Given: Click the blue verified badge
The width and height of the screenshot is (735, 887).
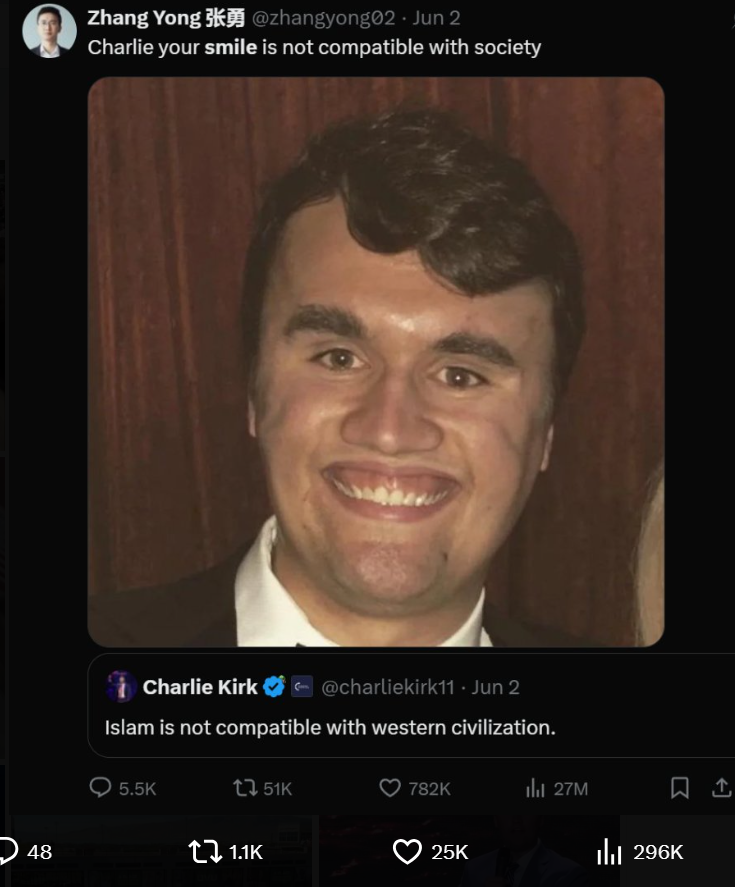Looking at the screenshot, I should (274, 687).
